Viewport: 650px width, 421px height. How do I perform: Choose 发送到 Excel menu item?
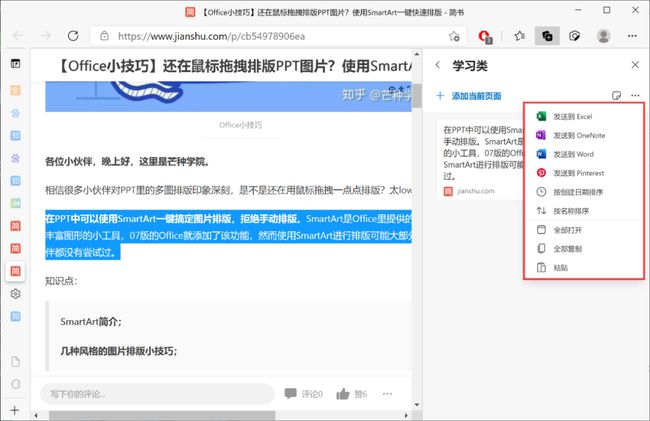click(x=584, y=116)
